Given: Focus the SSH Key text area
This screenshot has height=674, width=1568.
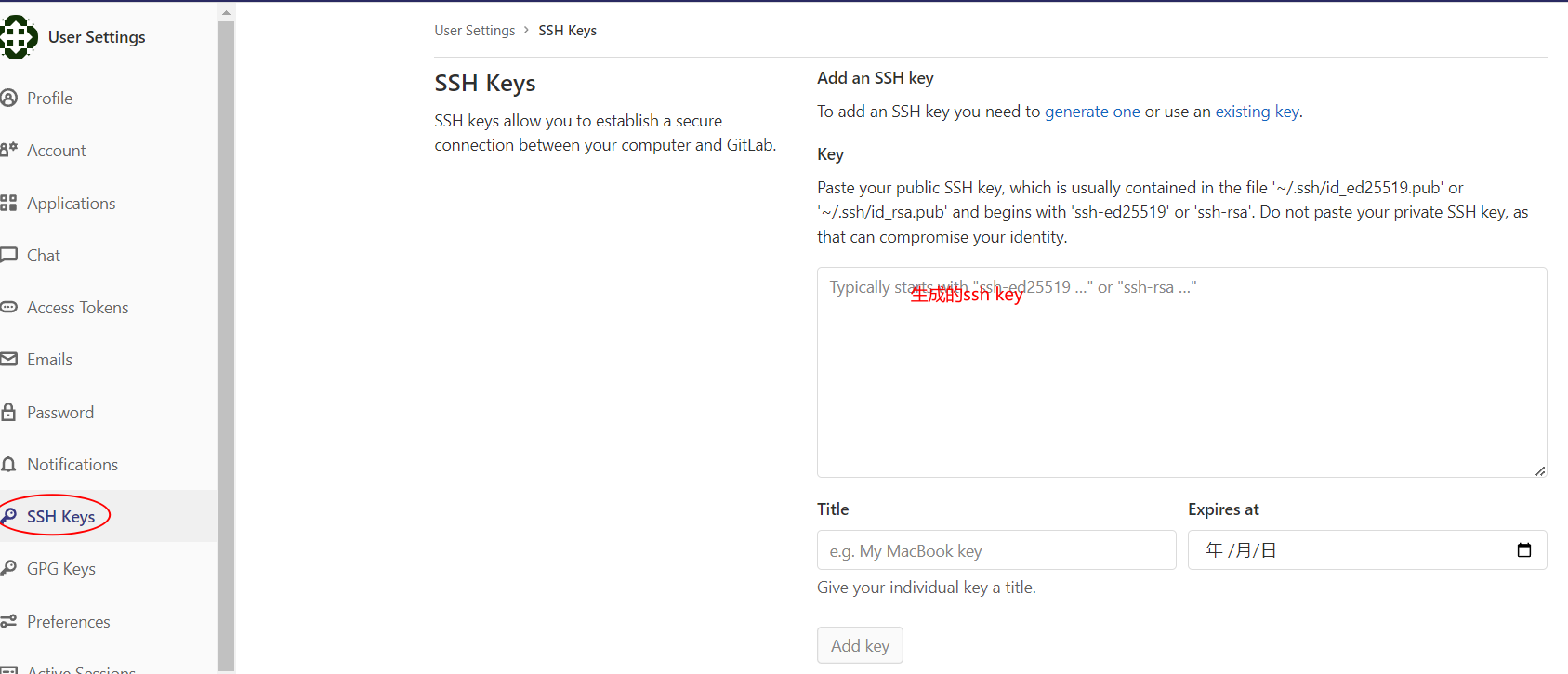Looking at the screenshot, I should [1181, 372].
